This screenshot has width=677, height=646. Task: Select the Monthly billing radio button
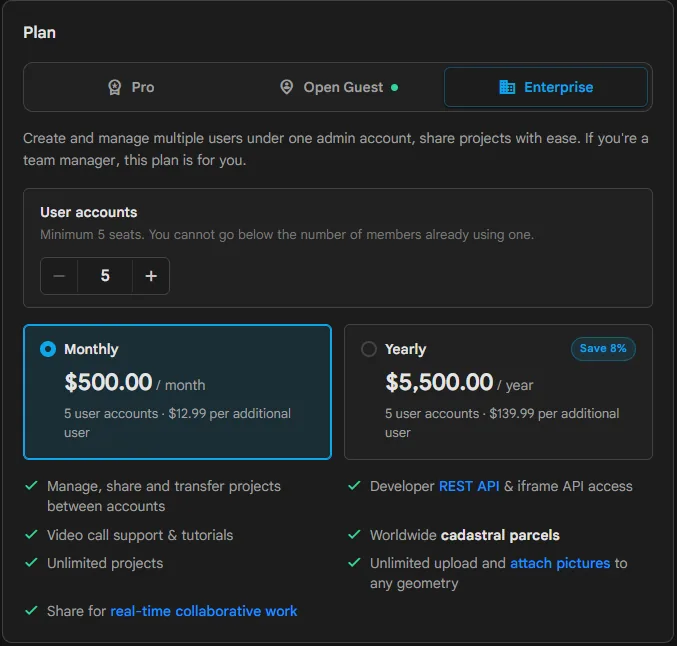(48, 349)
